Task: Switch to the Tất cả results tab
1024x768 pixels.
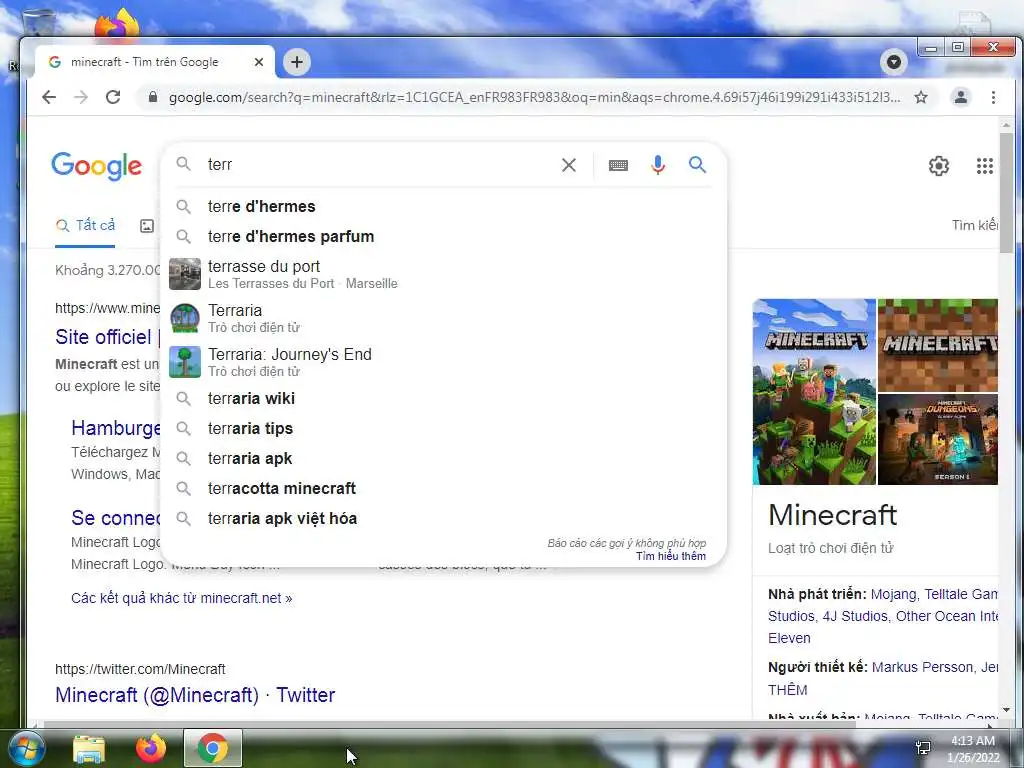Action: coord(86,225)
